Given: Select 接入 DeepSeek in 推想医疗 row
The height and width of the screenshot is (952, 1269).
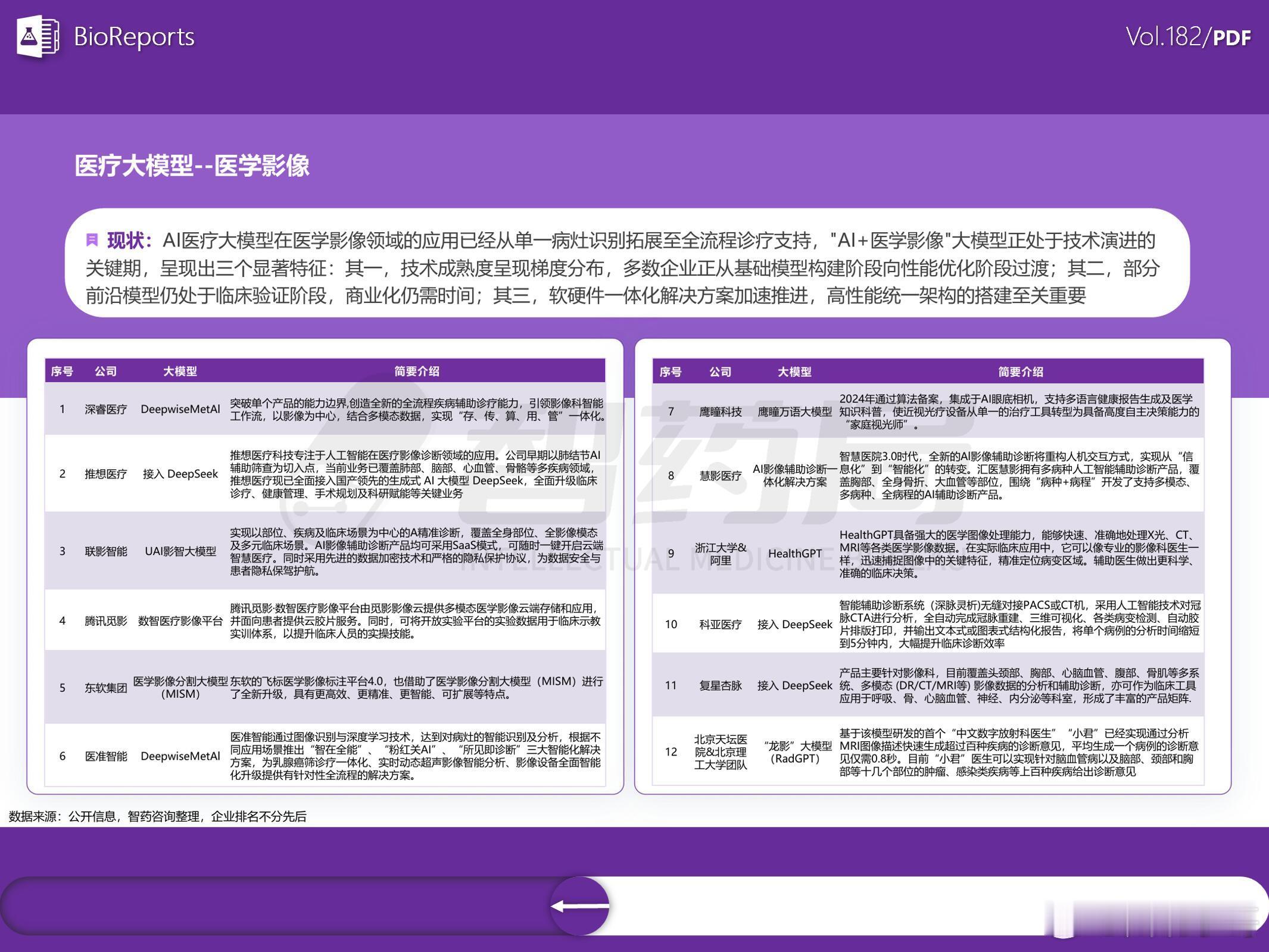Looking at the screenshot, I should (180, 474).
